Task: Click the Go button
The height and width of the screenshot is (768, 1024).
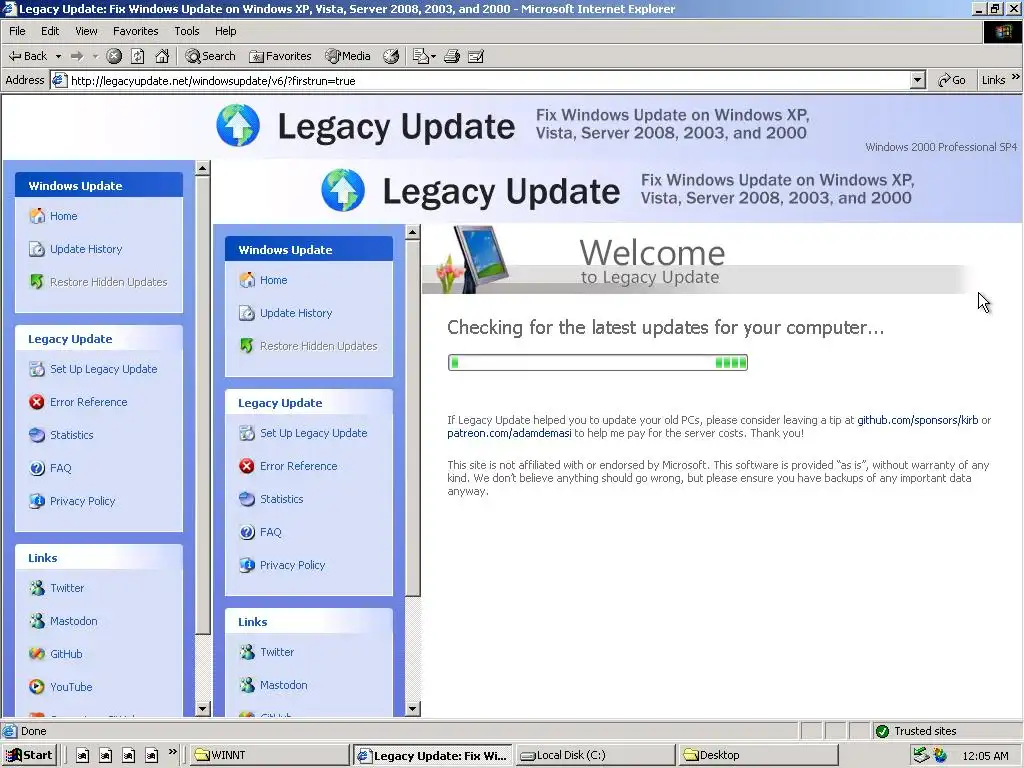Action: point(952,80)
